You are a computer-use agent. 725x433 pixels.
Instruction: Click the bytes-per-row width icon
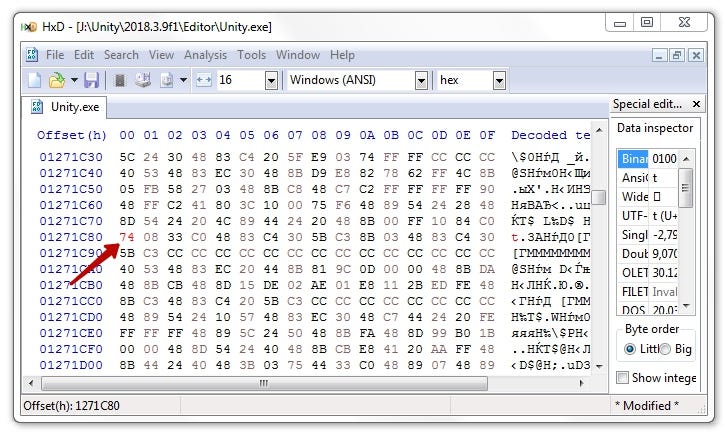click(x=203, y=80)
